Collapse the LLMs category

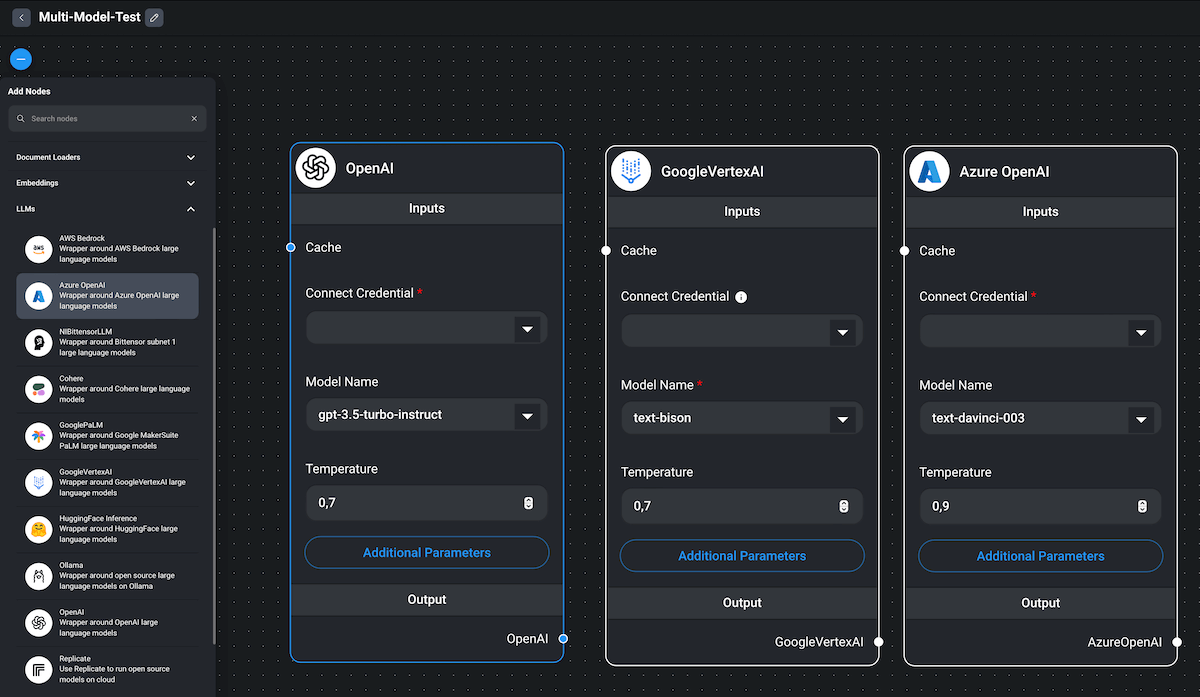[x=191, y=209]
